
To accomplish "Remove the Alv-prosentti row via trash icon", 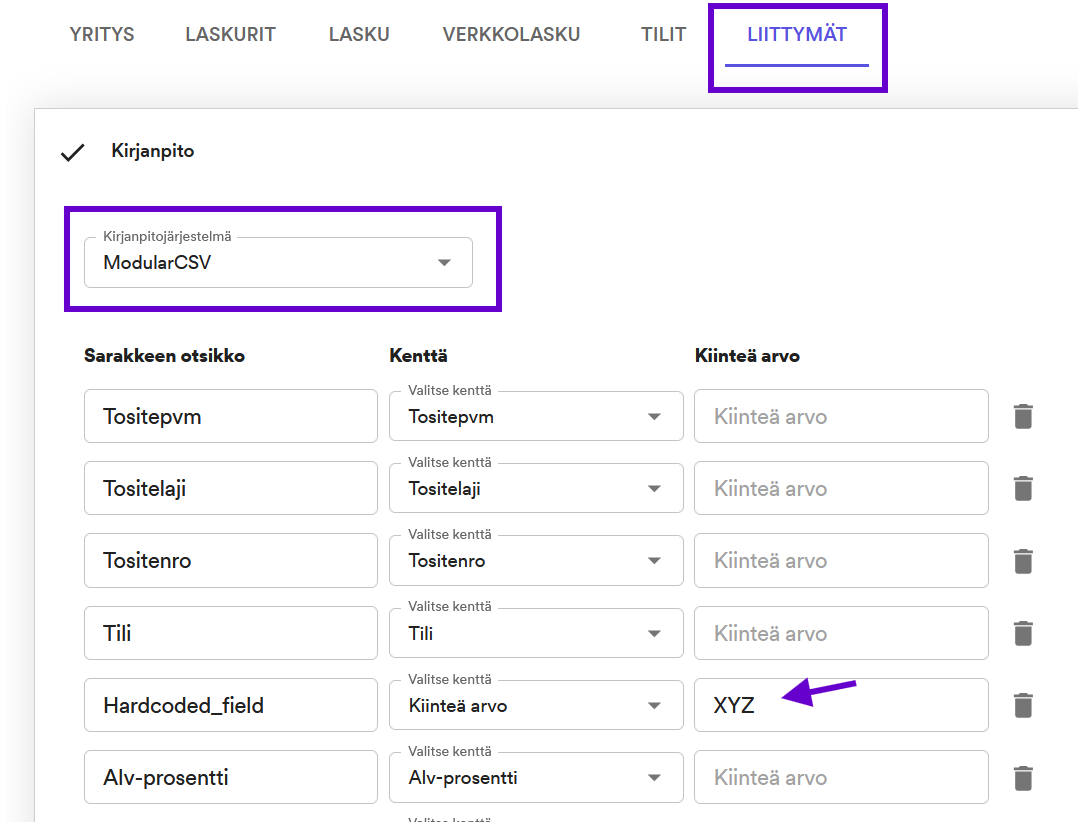I will click(x=1023, y=778).
